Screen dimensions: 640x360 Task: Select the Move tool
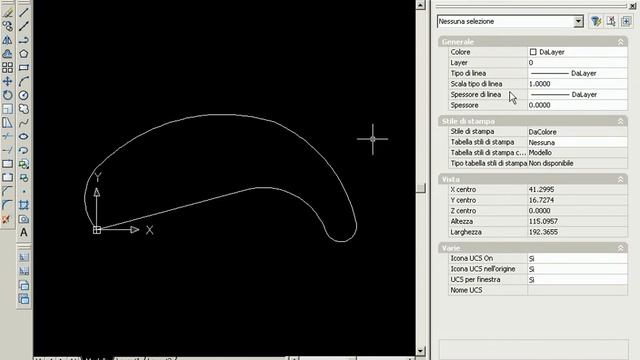7,81
